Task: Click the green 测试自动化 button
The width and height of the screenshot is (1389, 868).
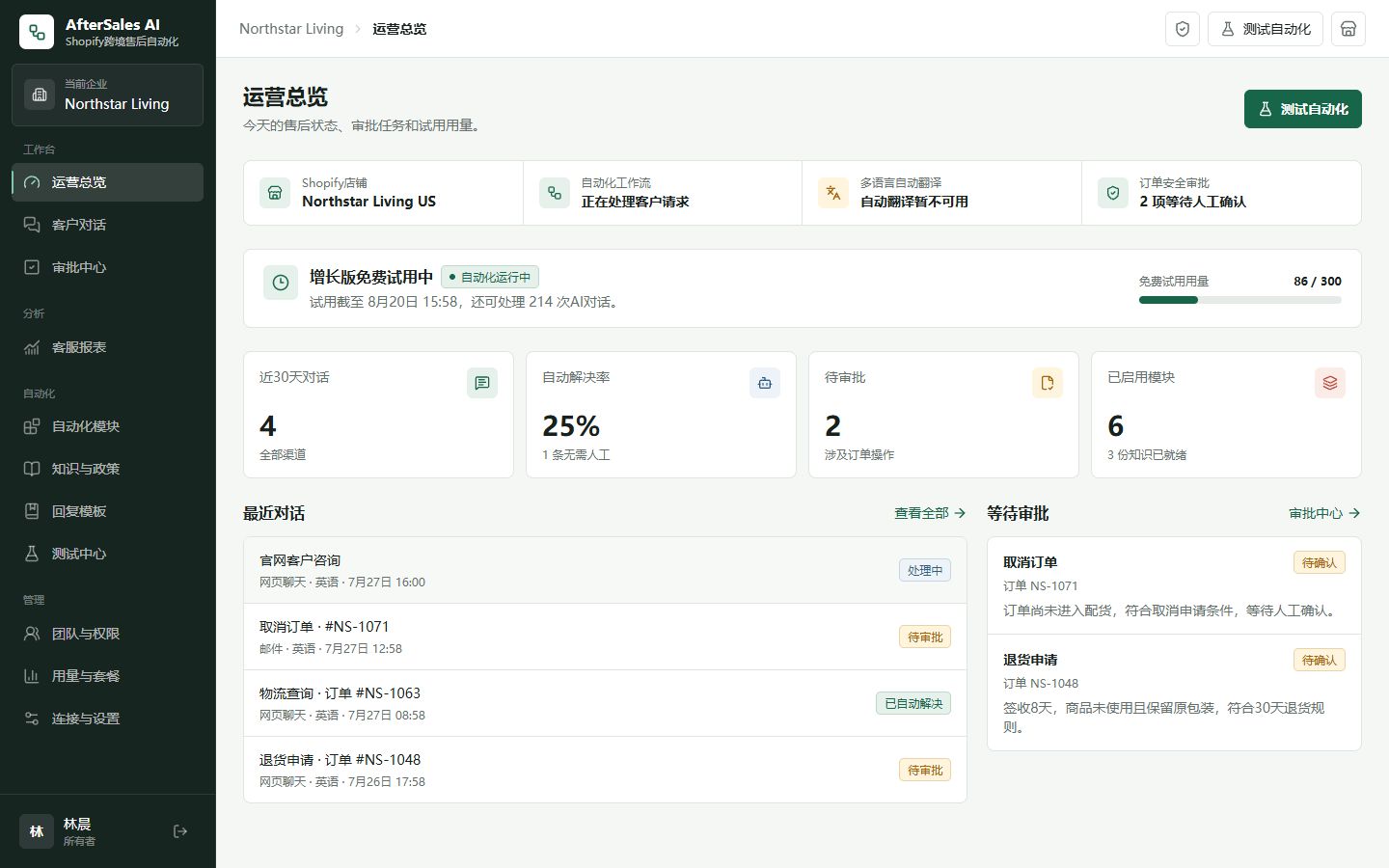Action: pos(1303,109)
